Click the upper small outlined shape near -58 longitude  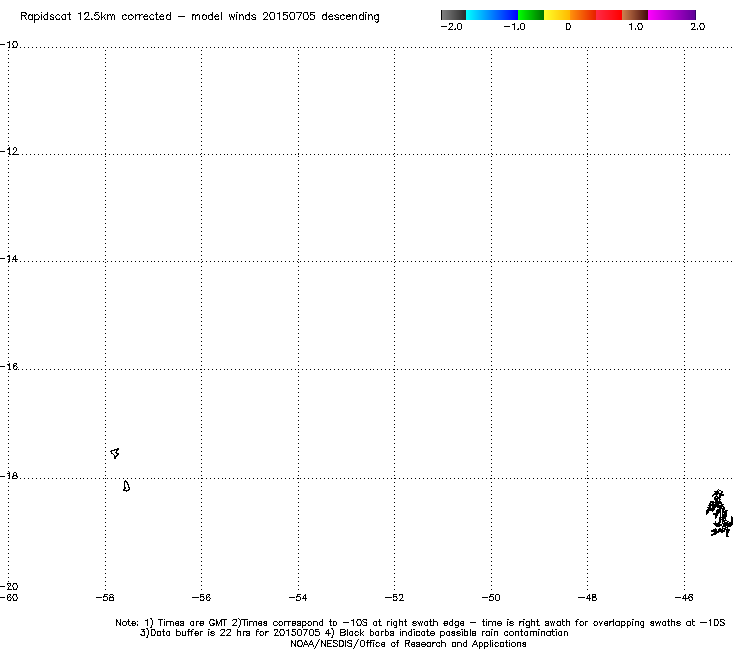(115, 453)
